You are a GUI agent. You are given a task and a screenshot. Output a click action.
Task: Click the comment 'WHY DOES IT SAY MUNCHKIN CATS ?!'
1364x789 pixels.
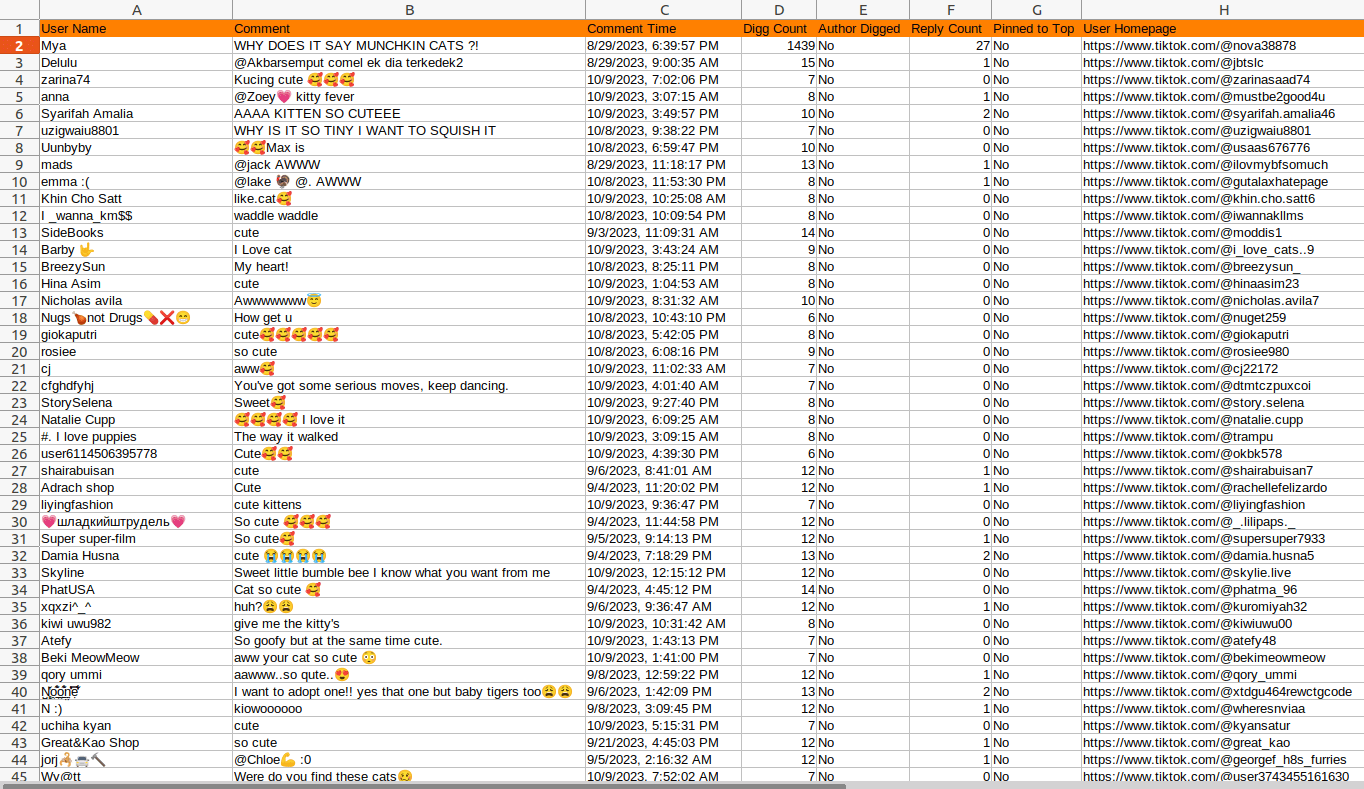click(x=356, y=46)
